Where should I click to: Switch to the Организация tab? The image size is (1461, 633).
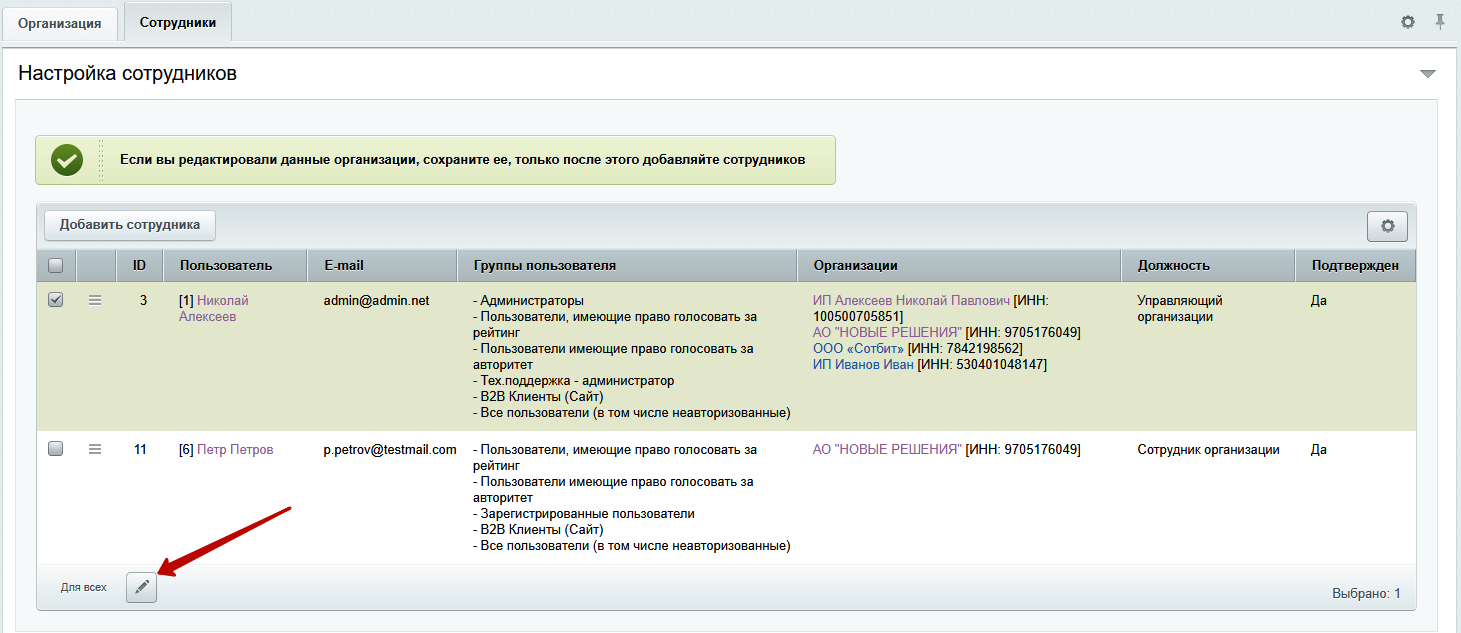point(59,23)
